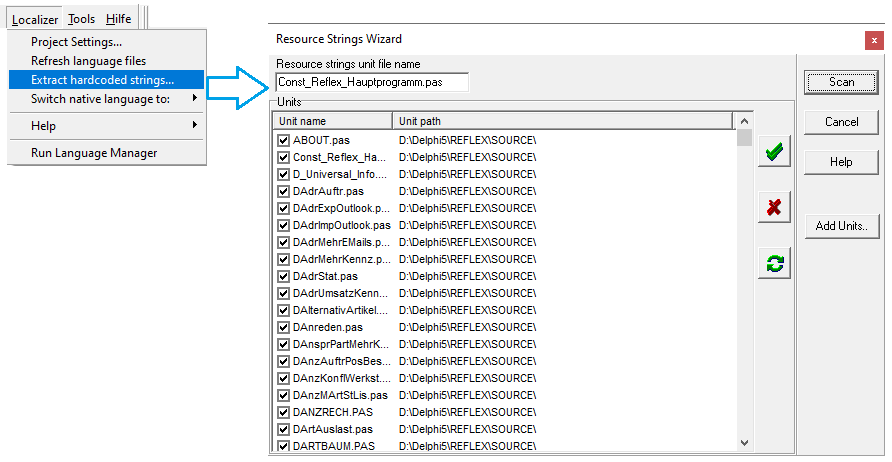The image size is (892, 462).
Task: Open the Localizer menu
Action: [35, 19]
